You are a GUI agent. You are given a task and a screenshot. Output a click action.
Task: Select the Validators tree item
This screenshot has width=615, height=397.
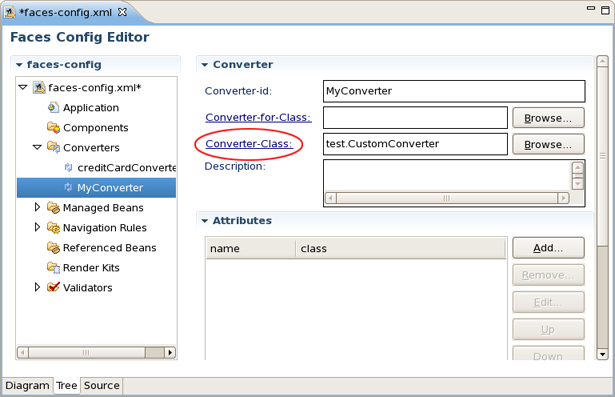coord(87,288)
